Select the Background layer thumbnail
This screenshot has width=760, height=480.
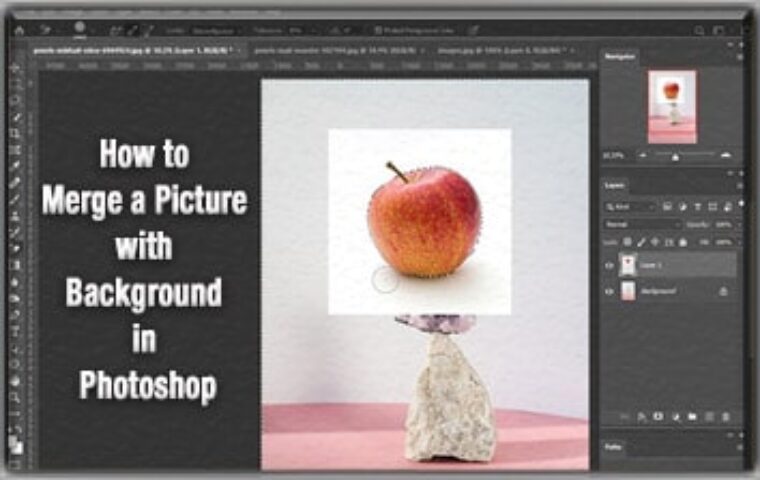[x=628, y=291]
